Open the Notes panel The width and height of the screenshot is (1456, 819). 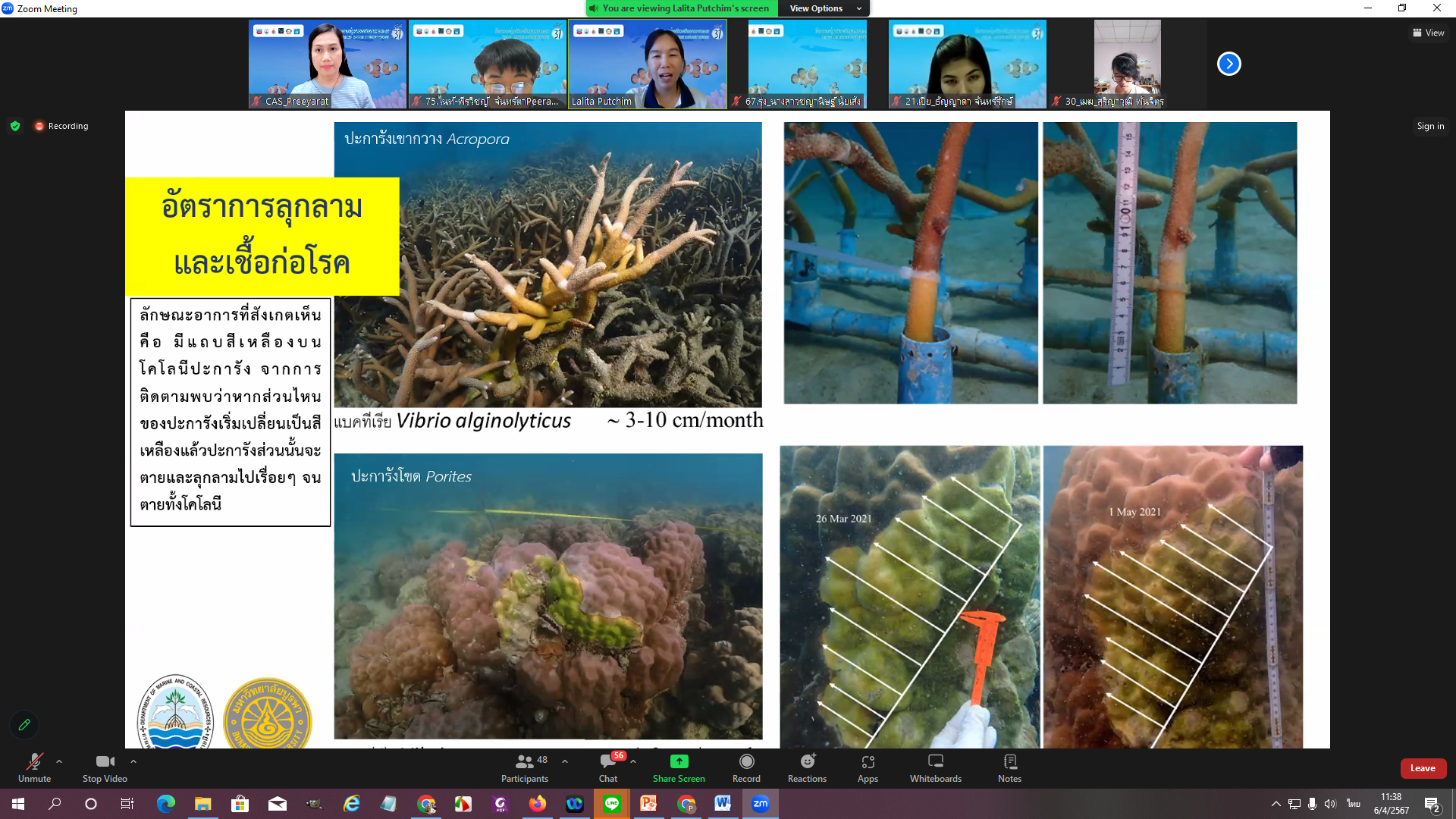(x=1009, y=767)
